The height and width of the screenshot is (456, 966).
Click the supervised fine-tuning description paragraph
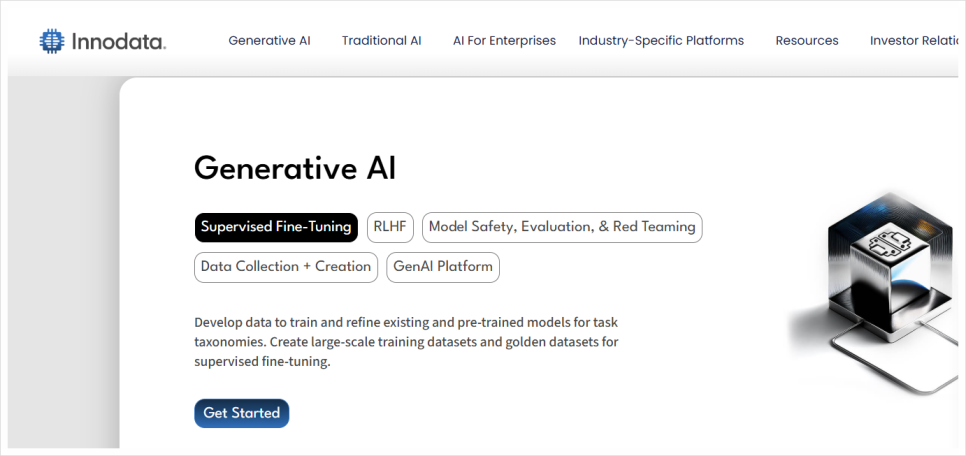click(406, 342)
